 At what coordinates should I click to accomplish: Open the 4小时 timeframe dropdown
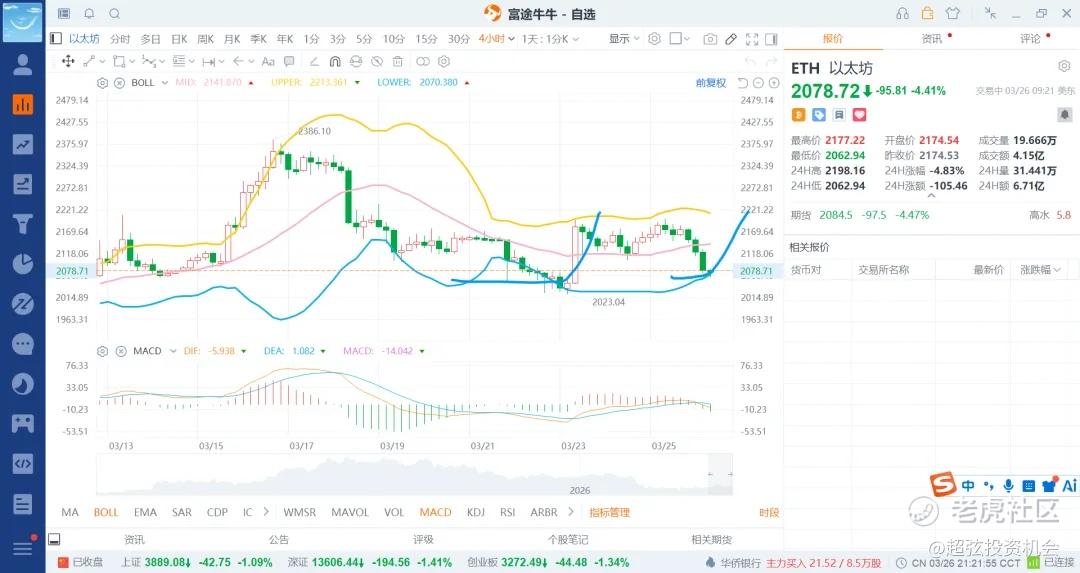pyautogui.click(x=496, y=39)
